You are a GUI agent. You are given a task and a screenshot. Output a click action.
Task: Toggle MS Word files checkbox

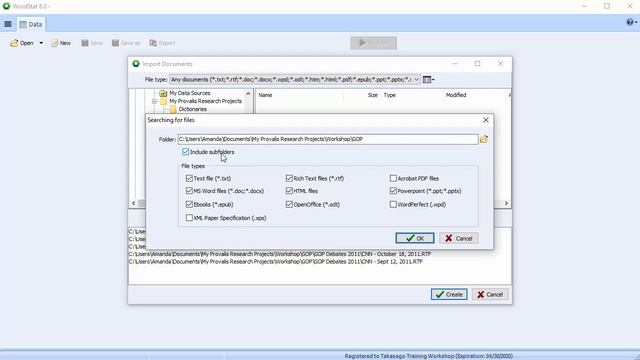pos(189,191)
